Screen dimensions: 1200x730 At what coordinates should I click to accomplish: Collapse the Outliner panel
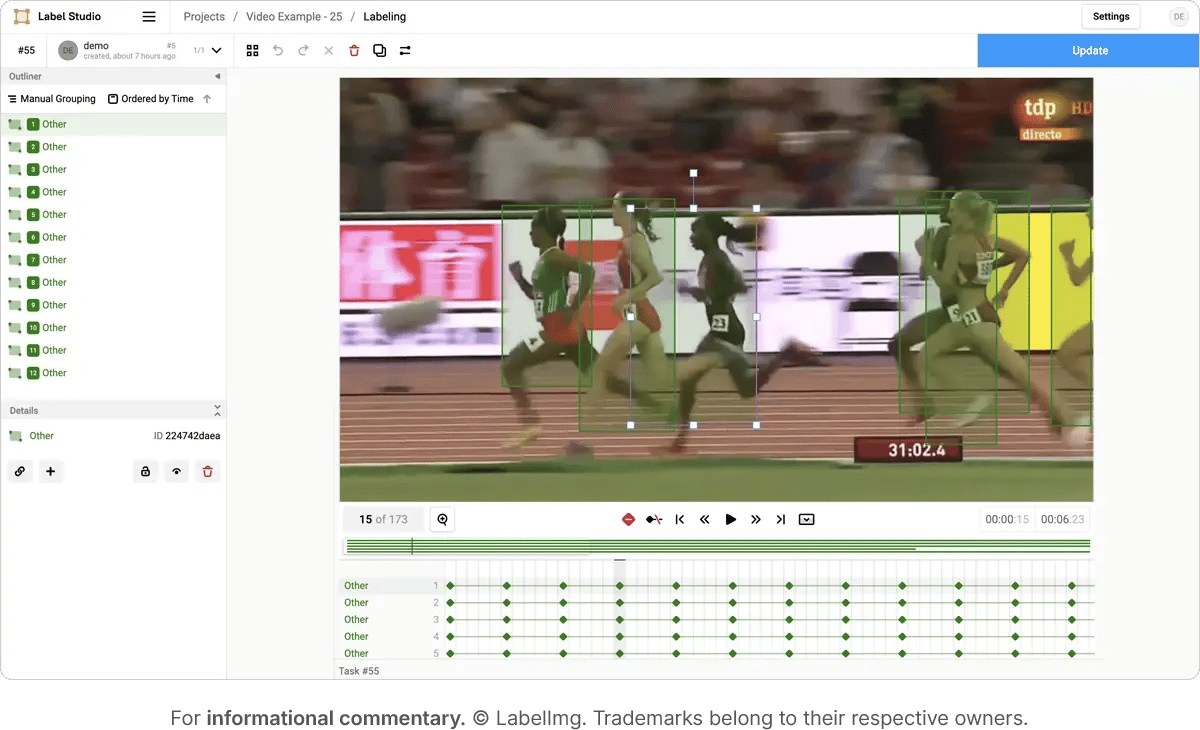pyautogui.click(x=217, y=76)
